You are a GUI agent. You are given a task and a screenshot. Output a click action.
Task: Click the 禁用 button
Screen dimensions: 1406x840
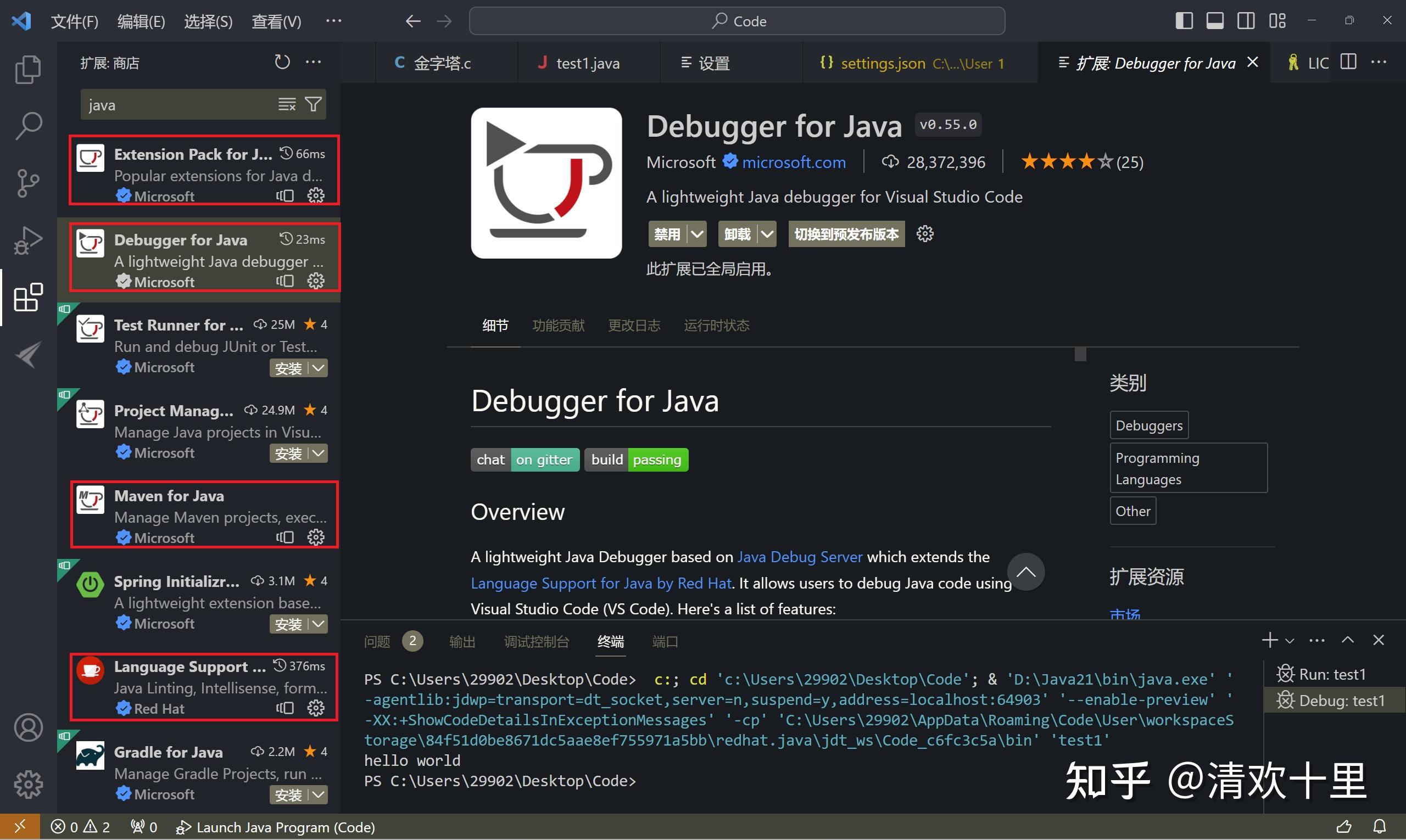tap(667, 234)
